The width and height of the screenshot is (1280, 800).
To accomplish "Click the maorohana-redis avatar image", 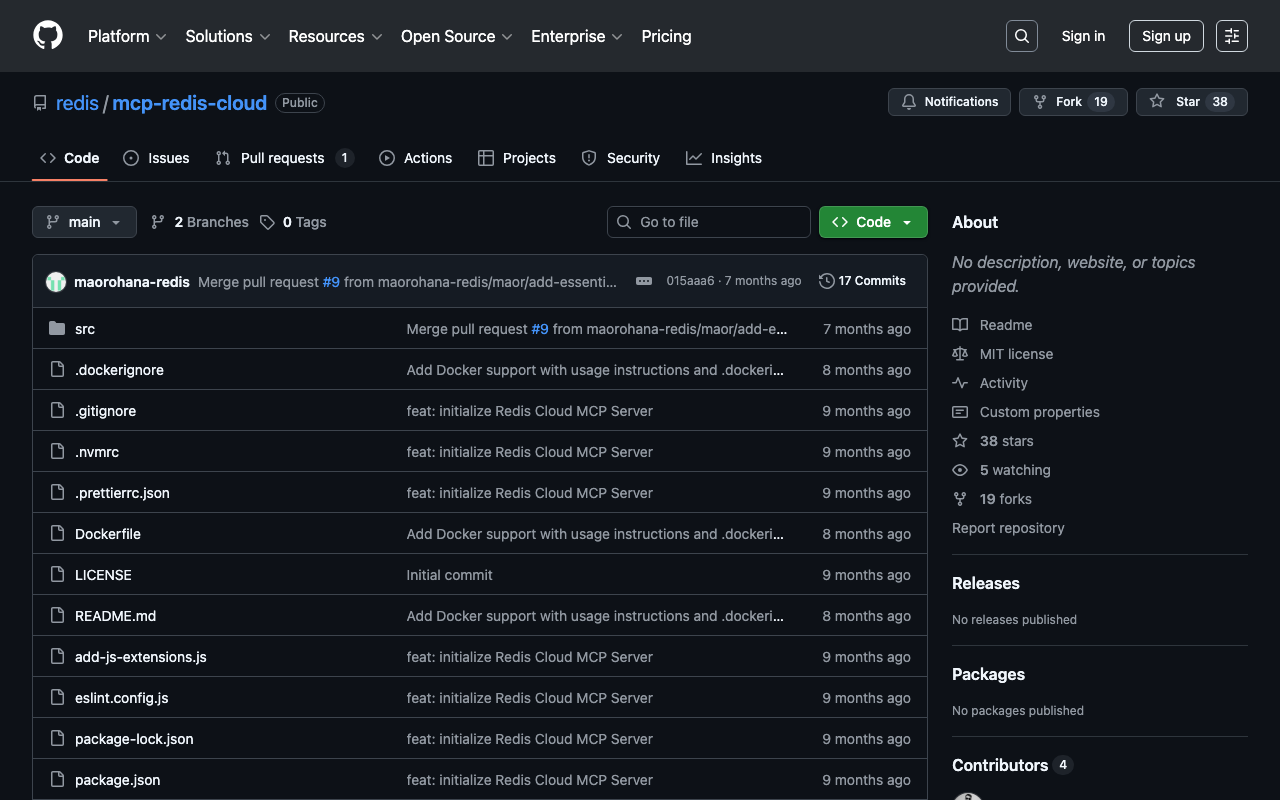I will click(56, 282).
